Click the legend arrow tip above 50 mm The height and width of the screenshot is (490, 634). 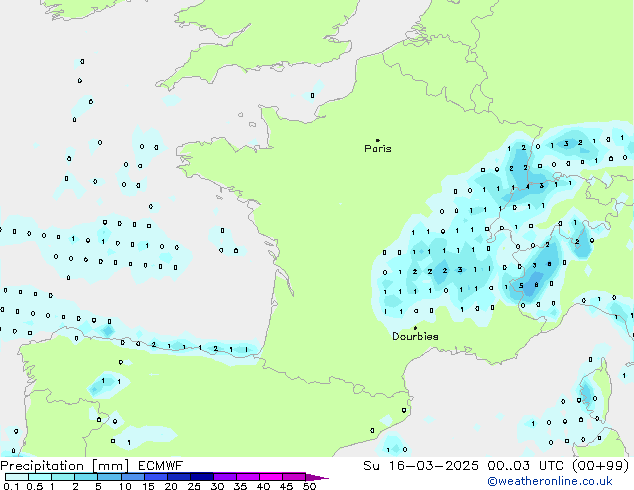317,477
